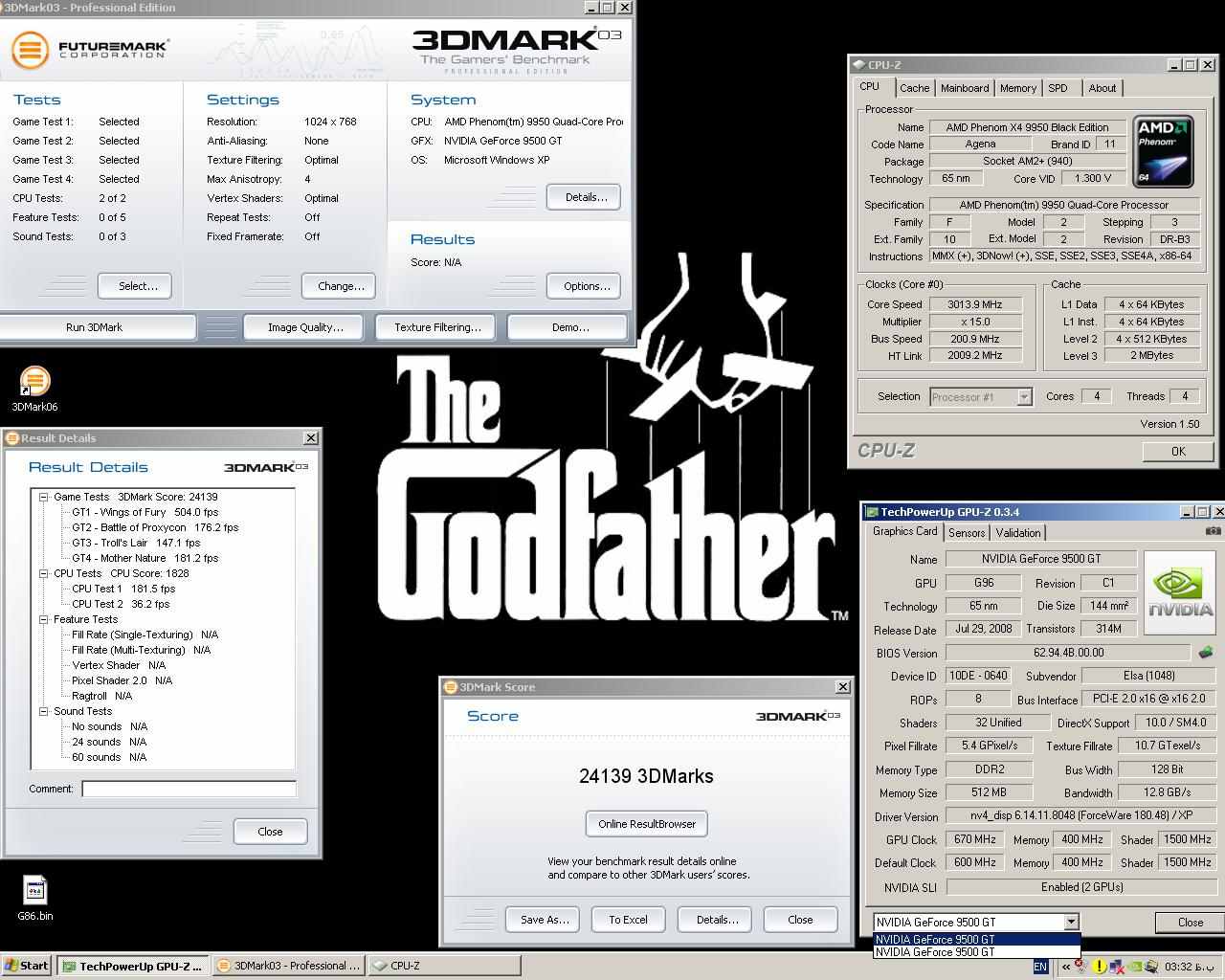The width and height of the screenshot is (1225, 980).
Task: Click the Close button in GPU-Z
Action: [x=1191, y=923]
